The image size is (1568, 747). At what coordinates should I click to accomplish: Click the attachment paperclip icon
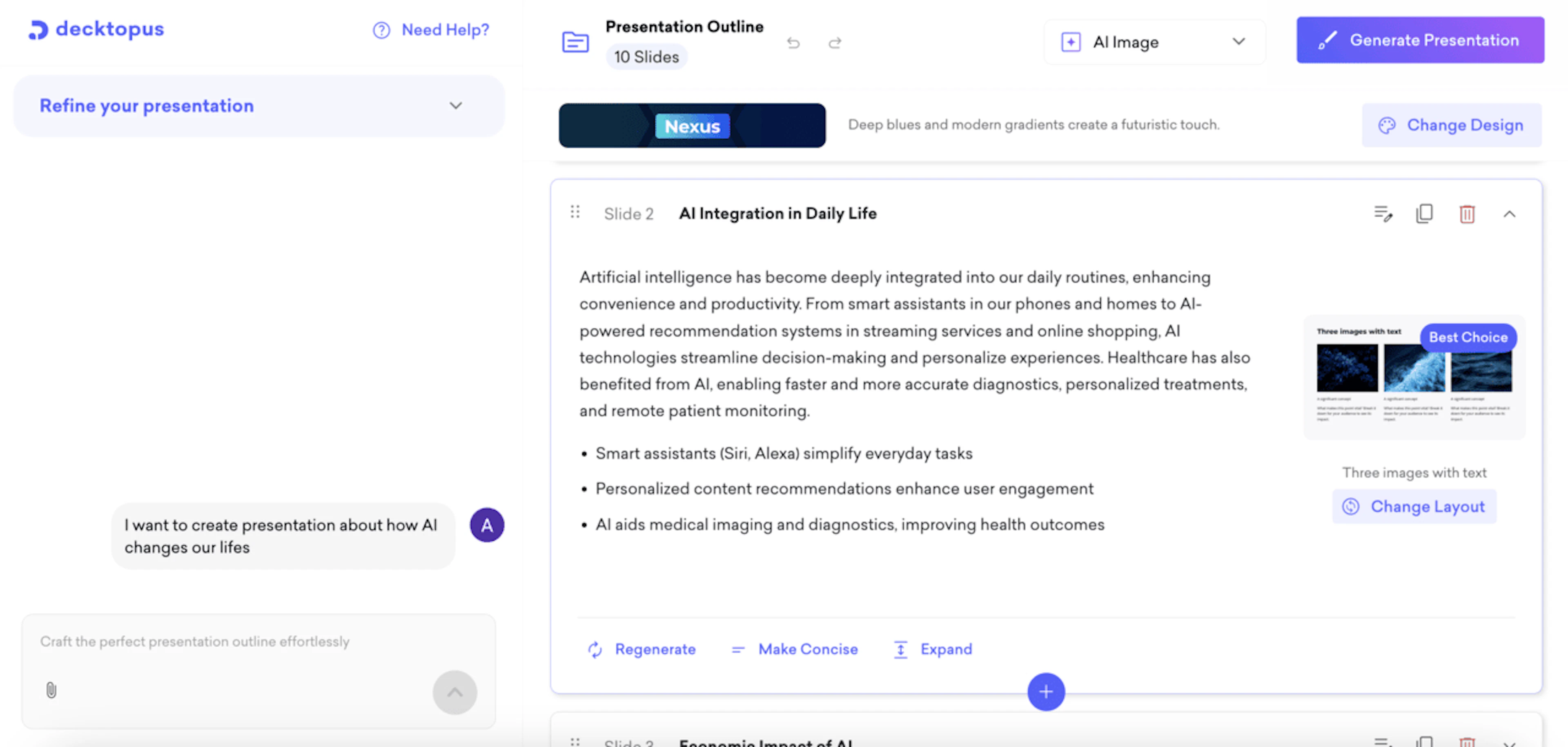click(x=51, y=690)
